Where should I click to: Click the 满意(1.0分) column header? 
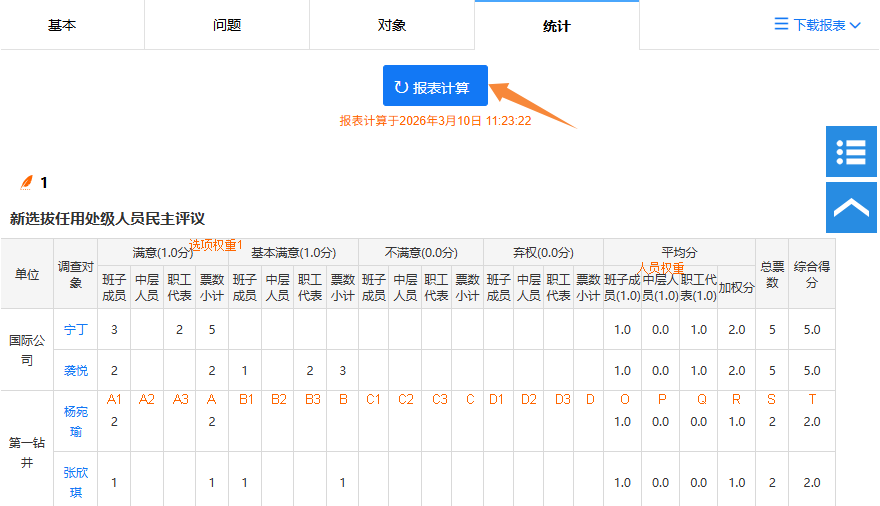coord(163,252)
